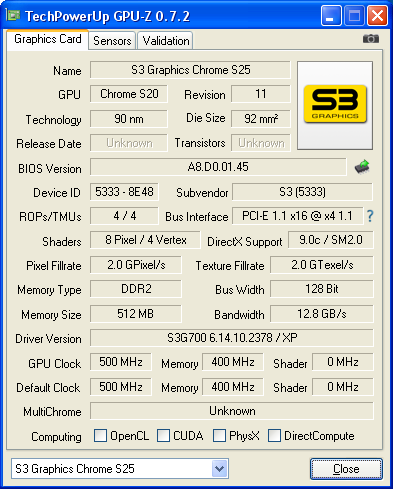The width and height of the screenshot is (393, 489).
Task: Click the Texture Fillrate value 2.0 GTexel/s
Action: (x=322, y=265)
